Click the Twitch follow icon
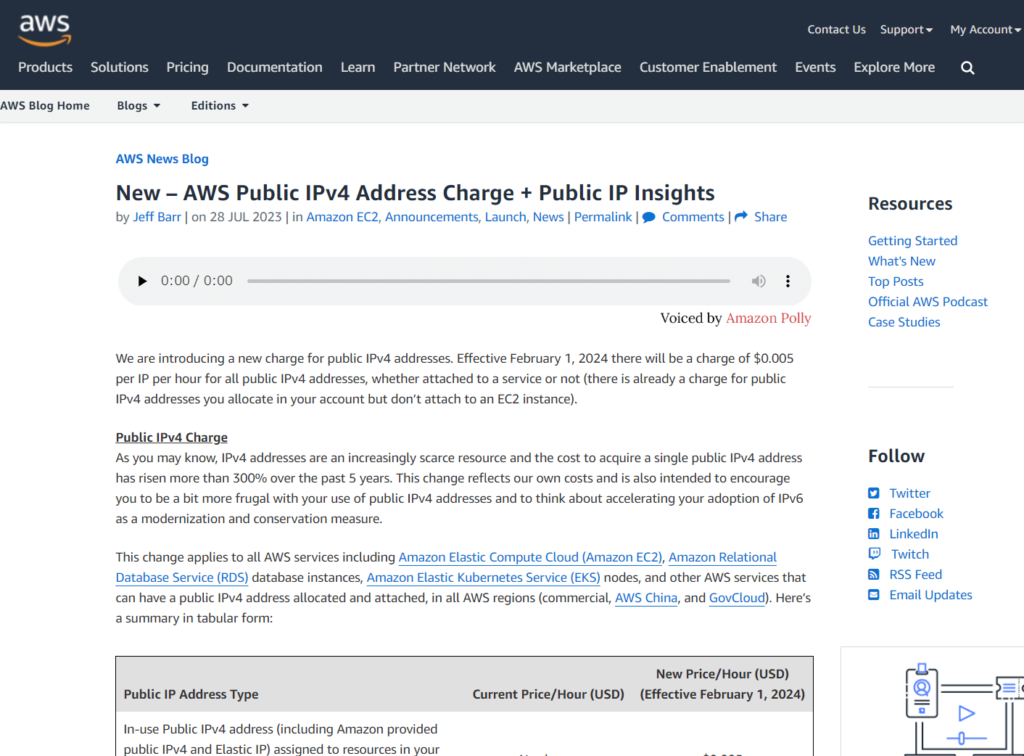1024x756 pixels. (x=873, y=554)
